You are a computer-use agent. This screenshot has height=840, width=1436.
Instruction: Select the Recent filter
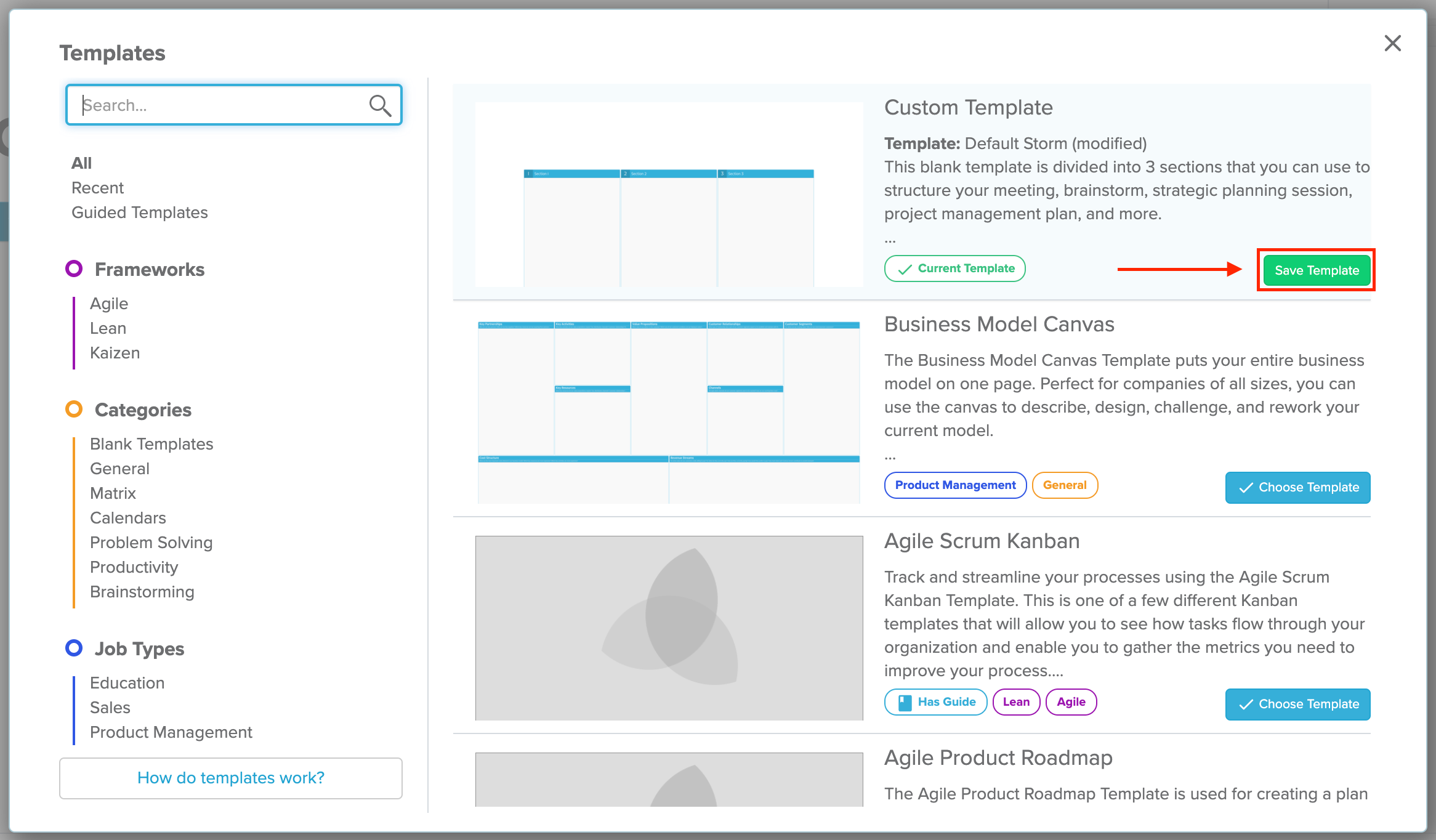tap(97, 188)
